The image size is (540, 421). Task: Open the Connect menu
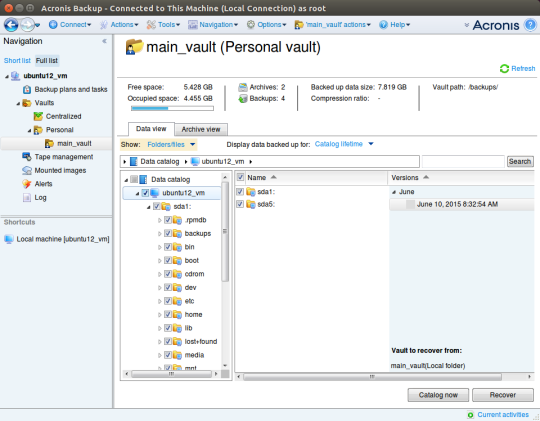click(70, 25)
